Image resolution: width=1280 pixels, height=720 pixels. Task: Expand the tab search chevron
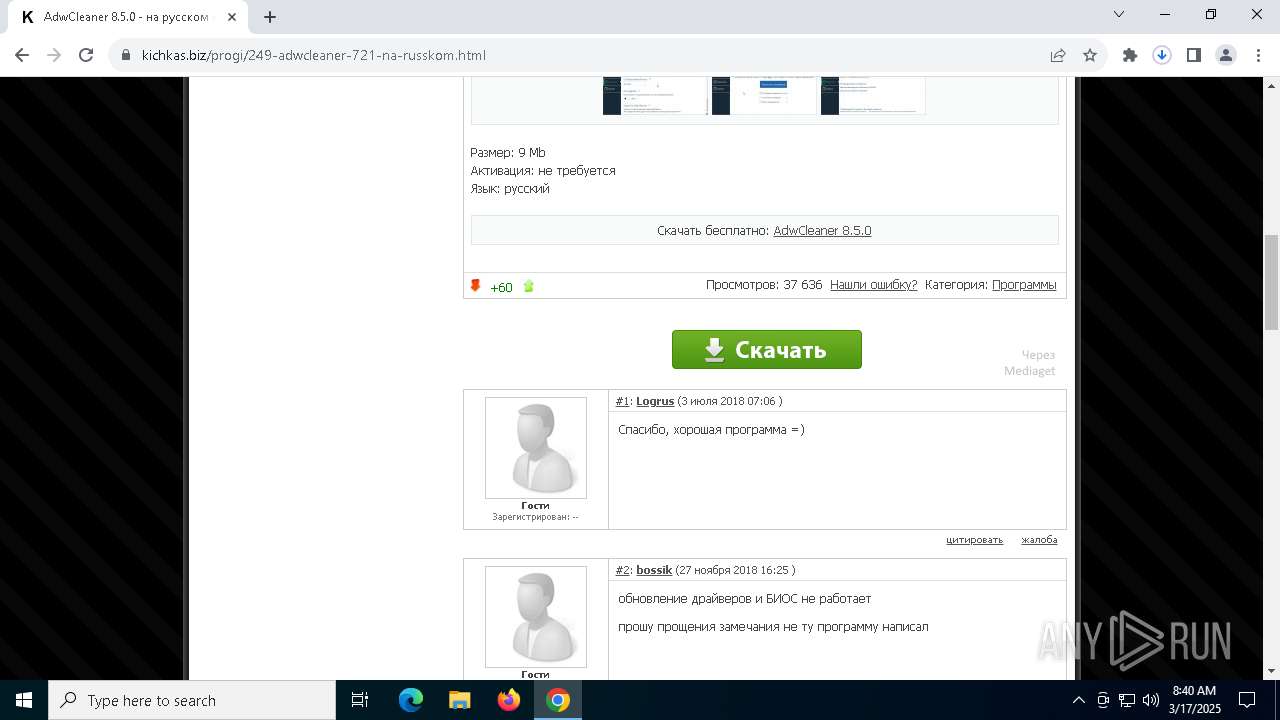[1119, 14]
